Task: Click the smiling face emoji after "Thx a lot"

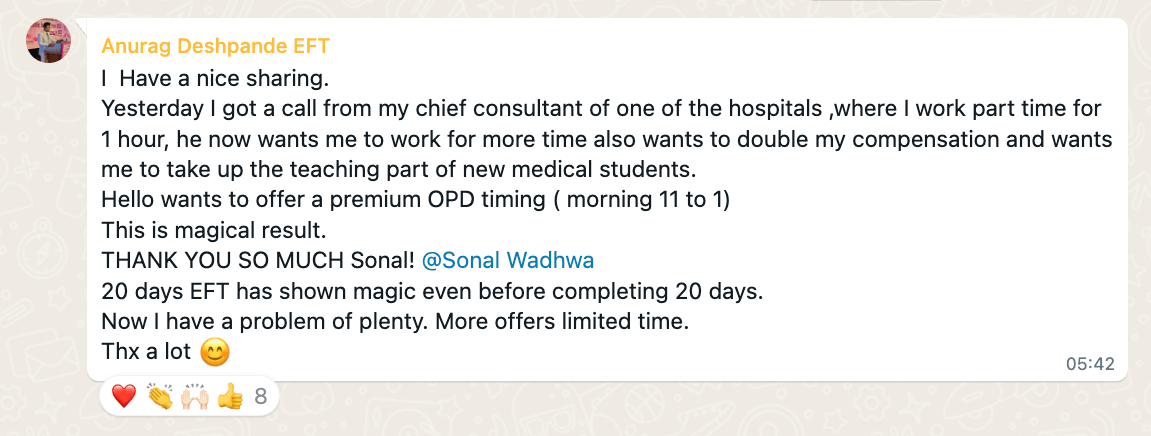Action: pyautogui.click(x=215, y=352)
